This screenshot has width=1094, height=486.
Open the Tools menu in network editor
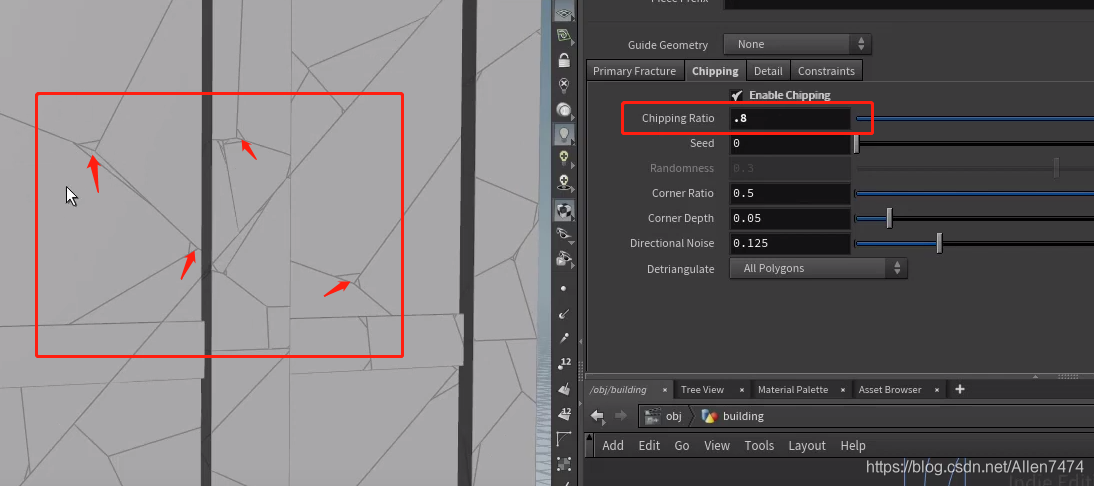tap(759, 446)
